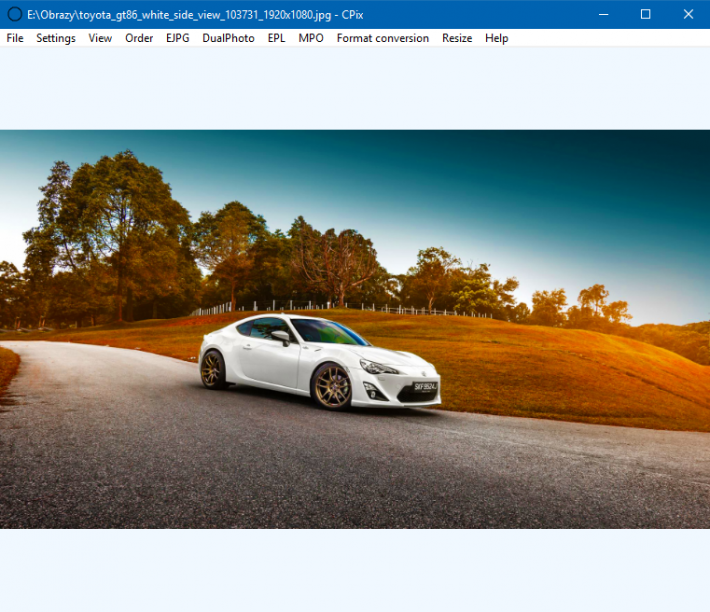
Task: Open the Order menu
Action: click(139, 38)
